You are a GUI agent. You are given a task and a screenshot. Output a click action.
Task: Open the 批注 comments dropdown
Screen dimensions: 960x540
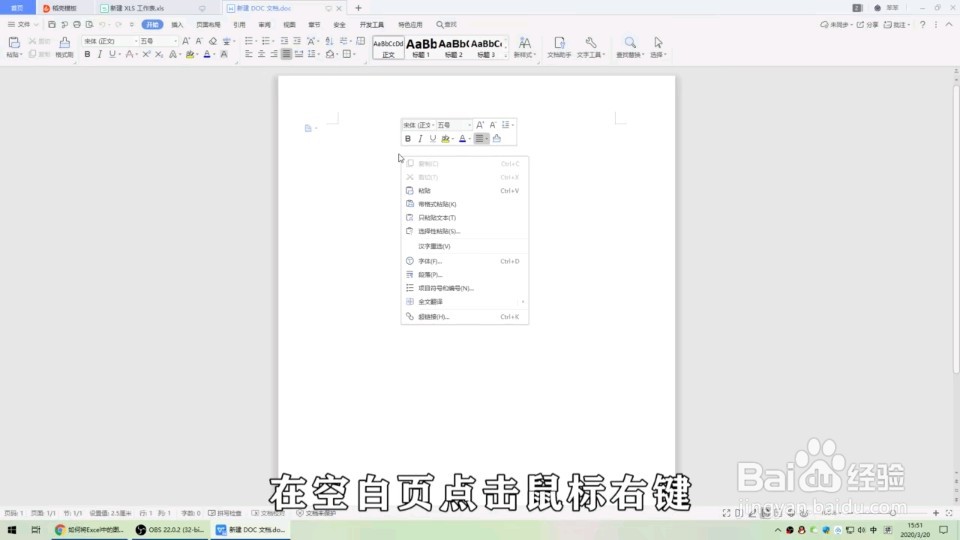896,24
